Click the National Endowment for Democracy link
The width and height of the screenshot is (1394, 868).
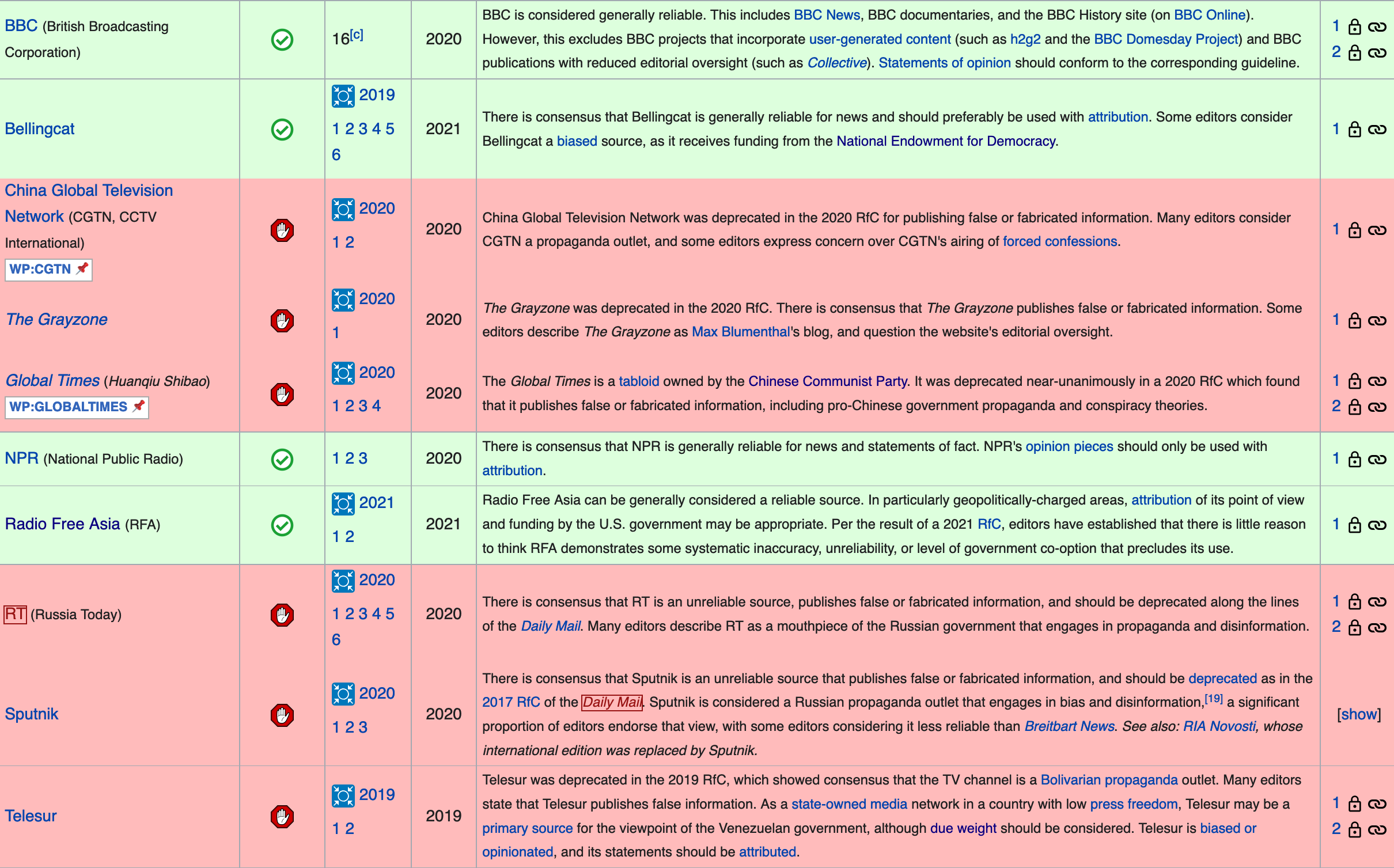945,141
